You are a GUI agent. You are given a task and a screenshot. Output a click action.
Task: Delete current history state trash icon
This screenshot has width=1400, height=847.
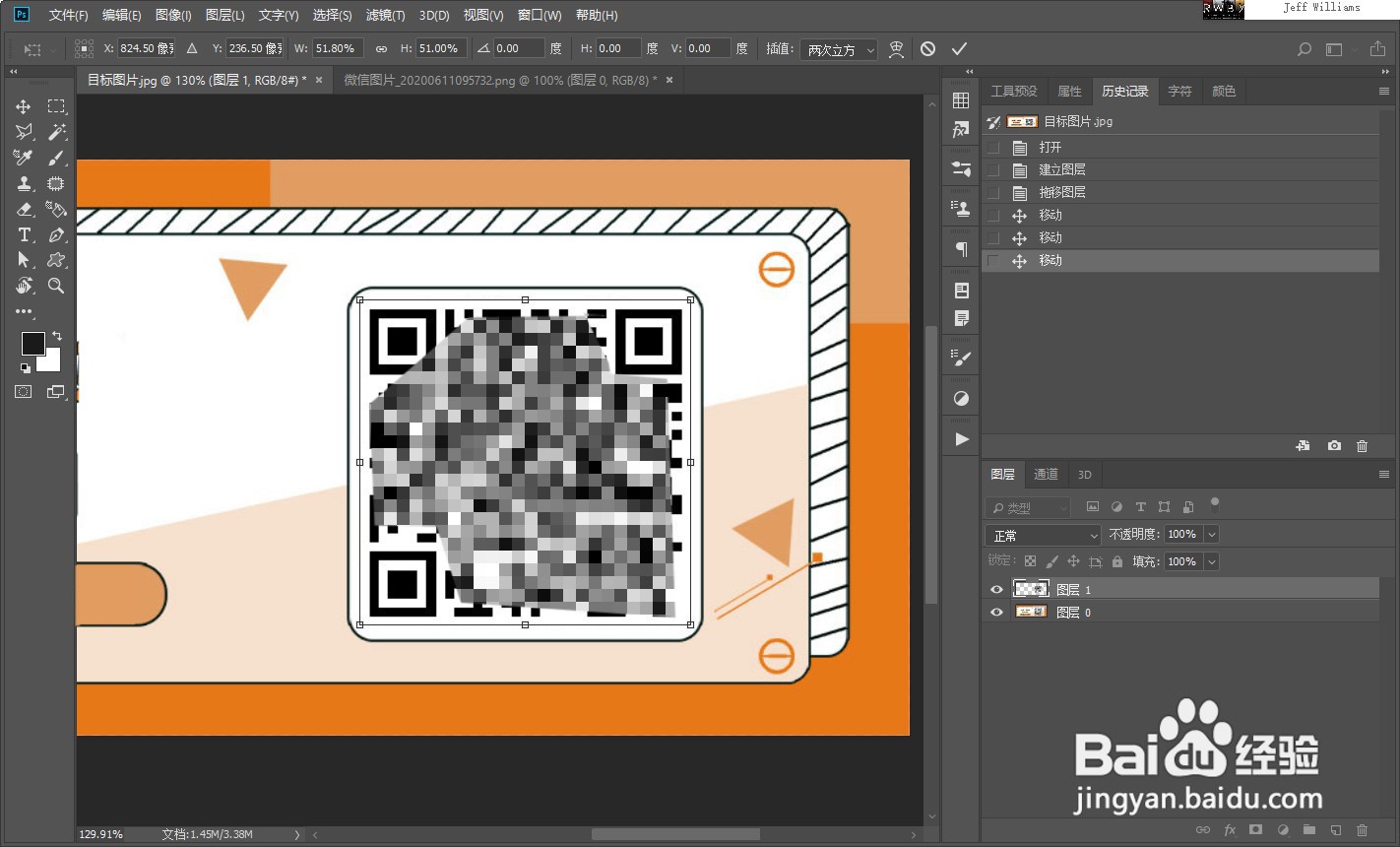coord(1362,446)
